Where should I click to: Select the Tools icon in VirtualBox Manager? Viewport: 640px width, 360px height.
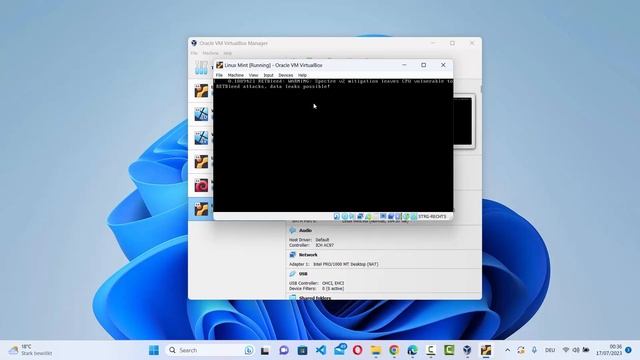click(201, 68)
